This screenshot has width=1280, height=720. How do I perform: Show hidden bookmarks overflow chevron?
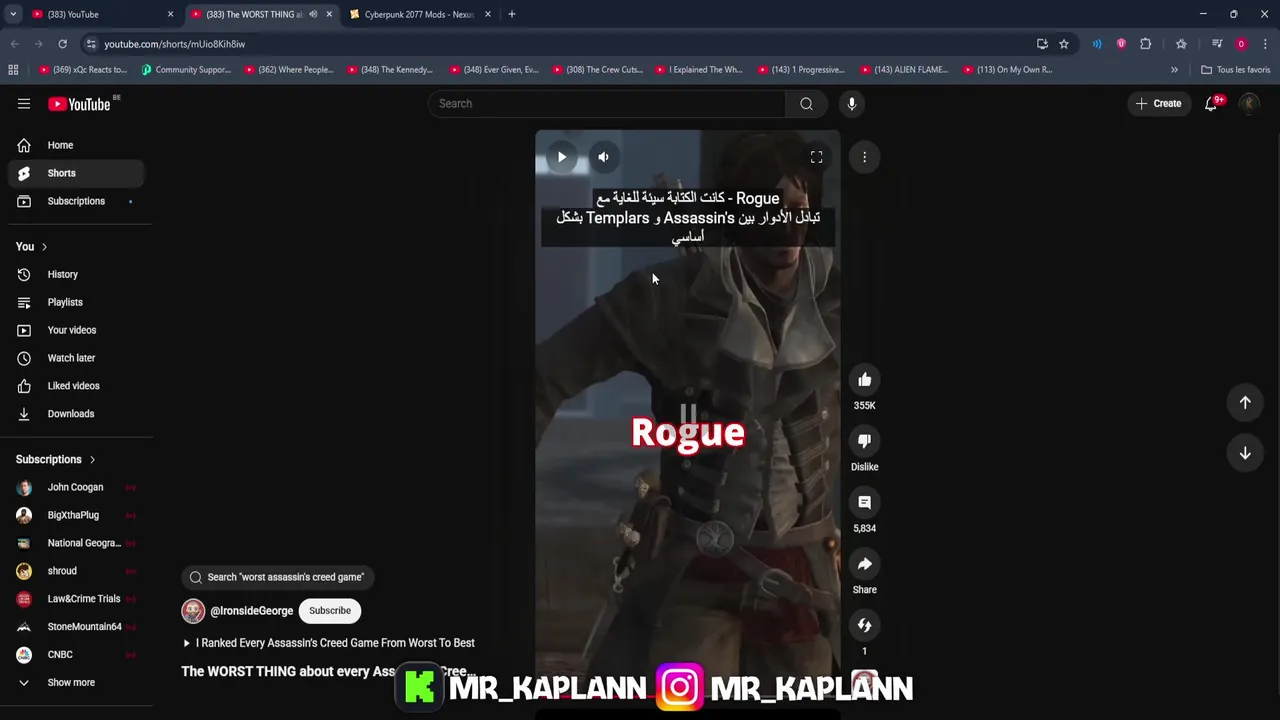click(x=1174, y=70)
